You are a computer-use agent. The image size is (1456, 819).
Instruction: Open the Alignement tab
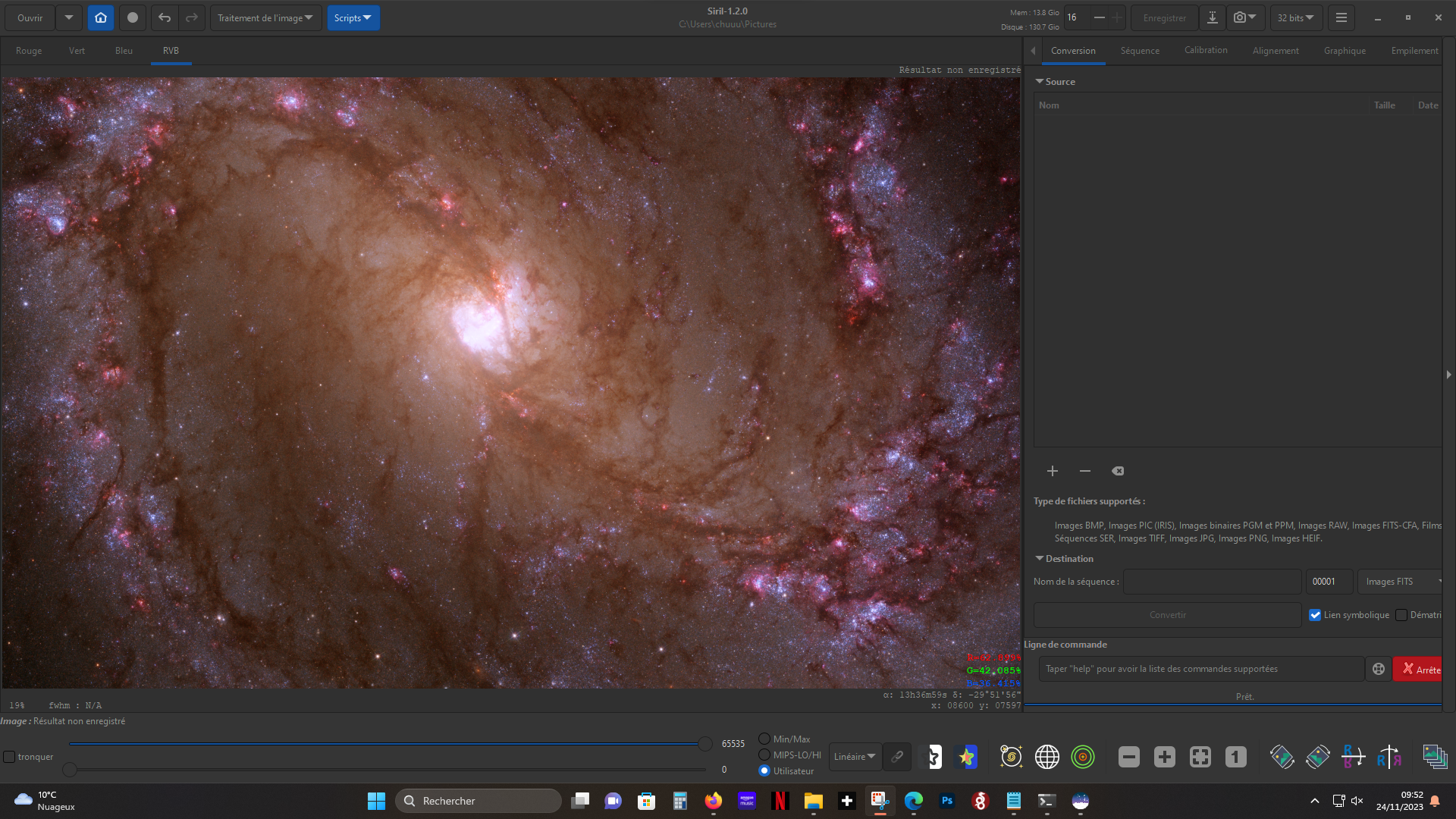pos(1276,51)
